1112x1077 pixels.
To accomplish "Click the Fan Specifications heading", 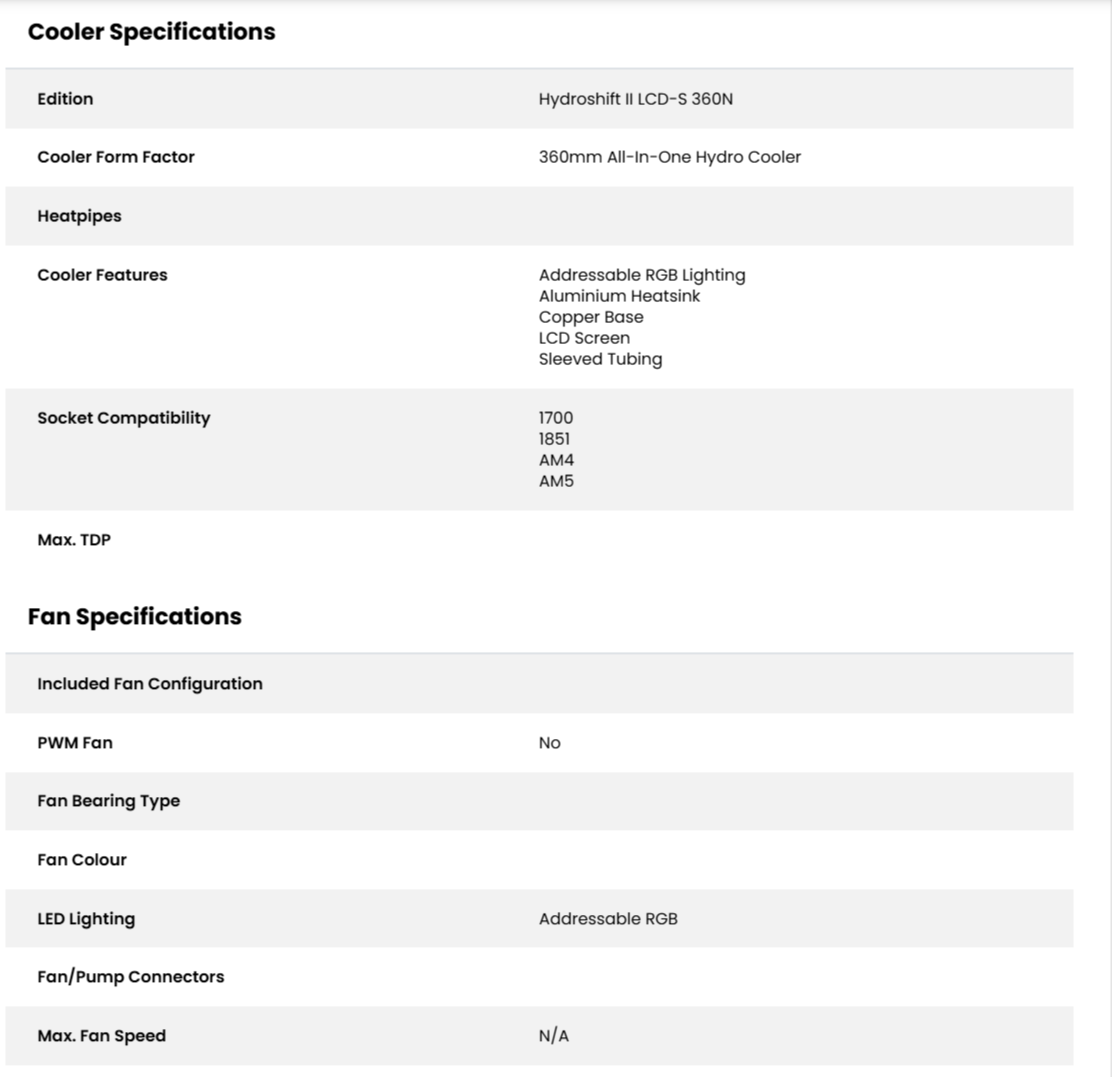I will (135, 617).
